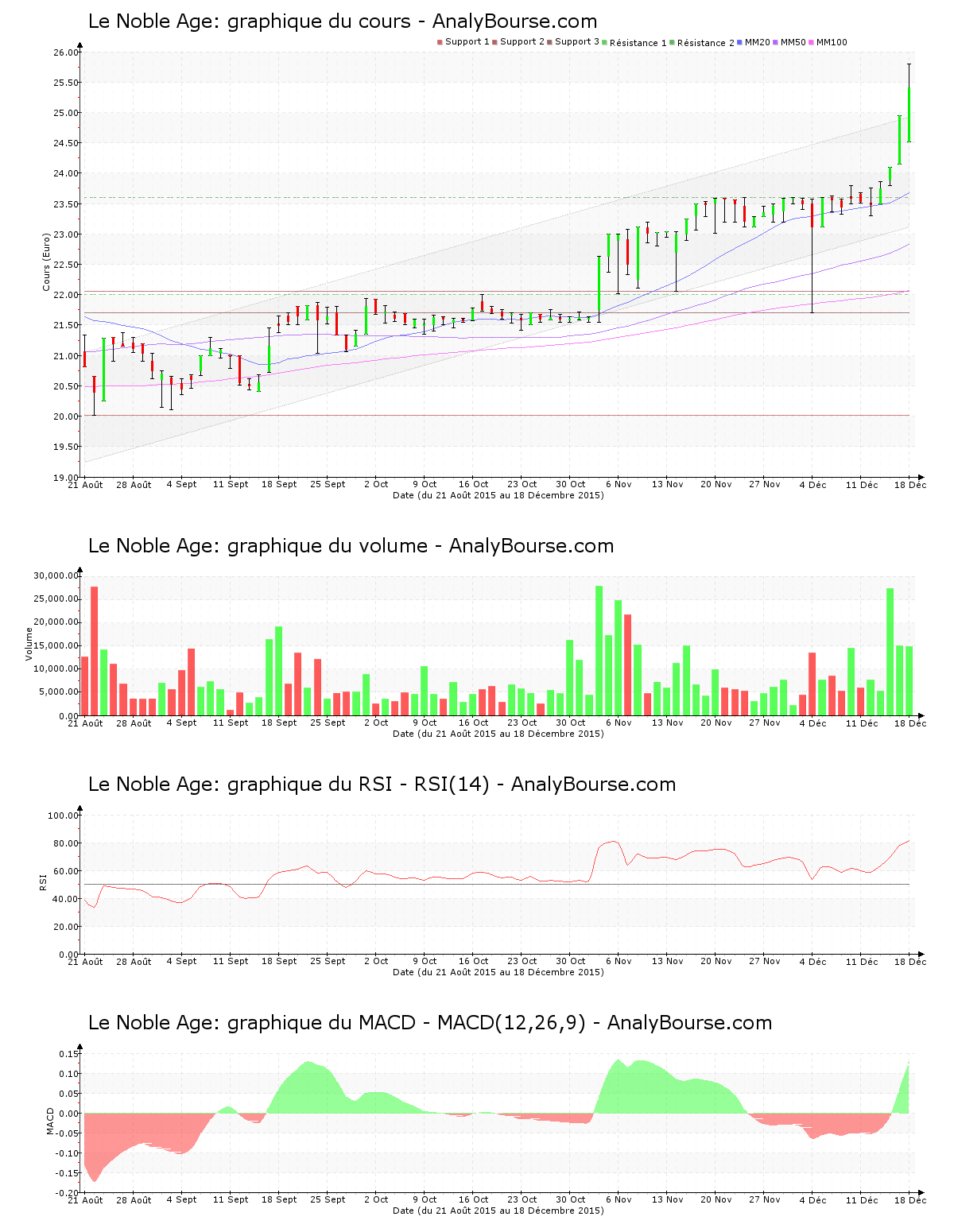Click the 23.50 price axis label
Viewport: 954px width, 1232px height.
pos(66,204)
